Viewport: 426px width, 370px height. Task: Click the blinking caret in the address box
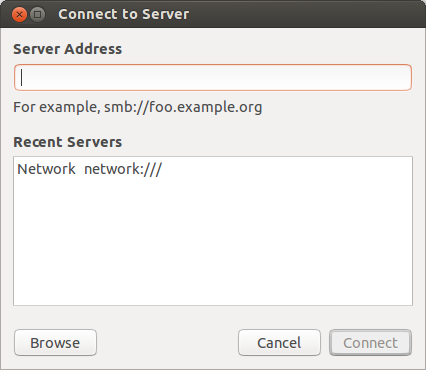22,77
